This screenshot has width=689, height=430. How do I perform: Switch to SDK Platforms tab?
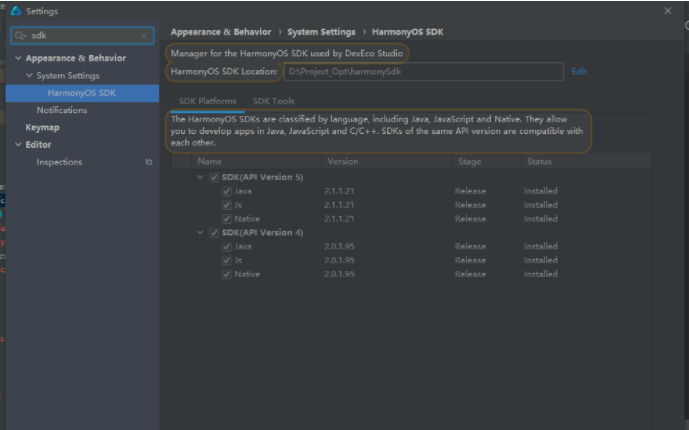click(207, 101)
